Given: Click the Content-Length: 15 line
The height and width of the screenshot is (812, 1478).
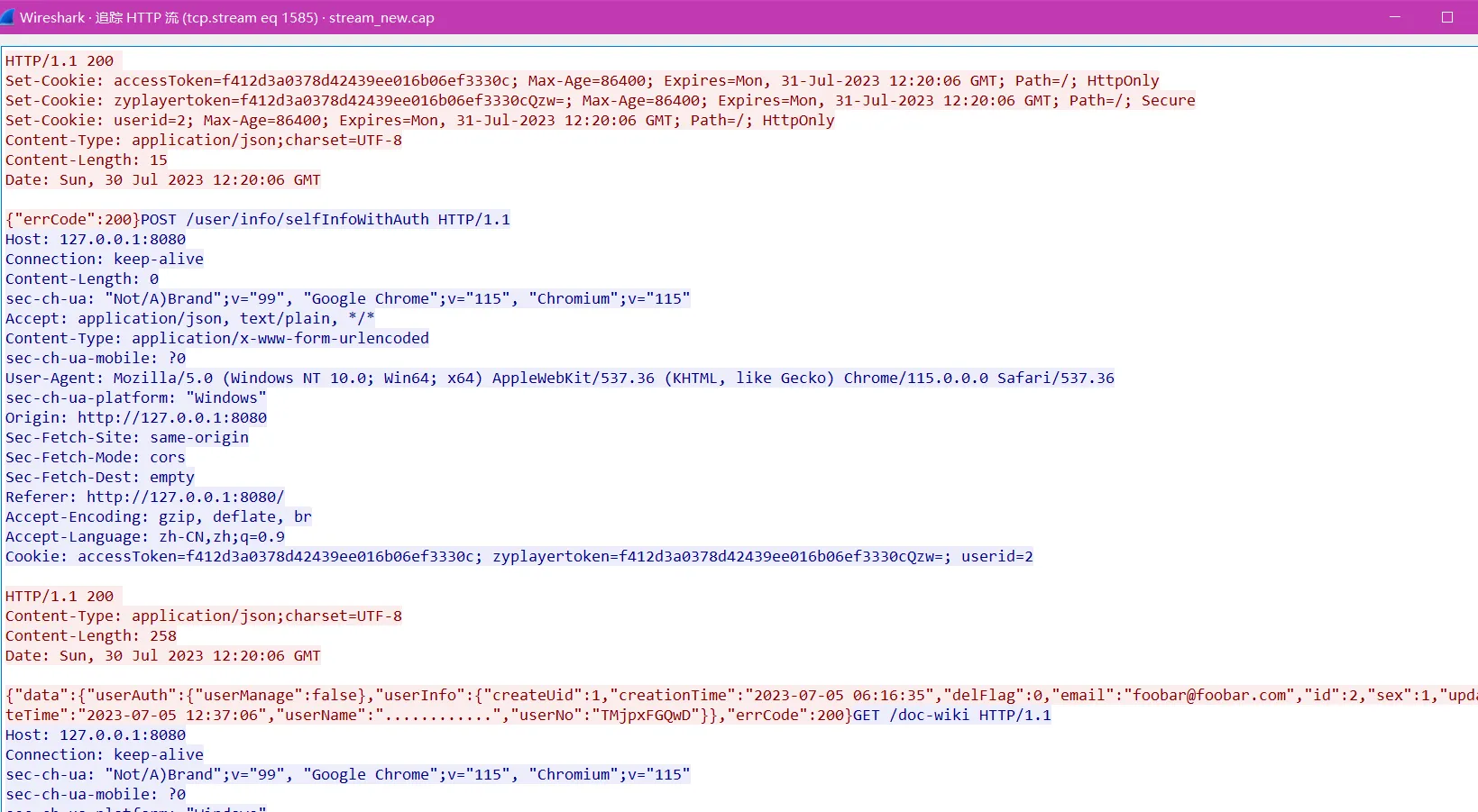Looking at the screenshot, I should 86,160.
